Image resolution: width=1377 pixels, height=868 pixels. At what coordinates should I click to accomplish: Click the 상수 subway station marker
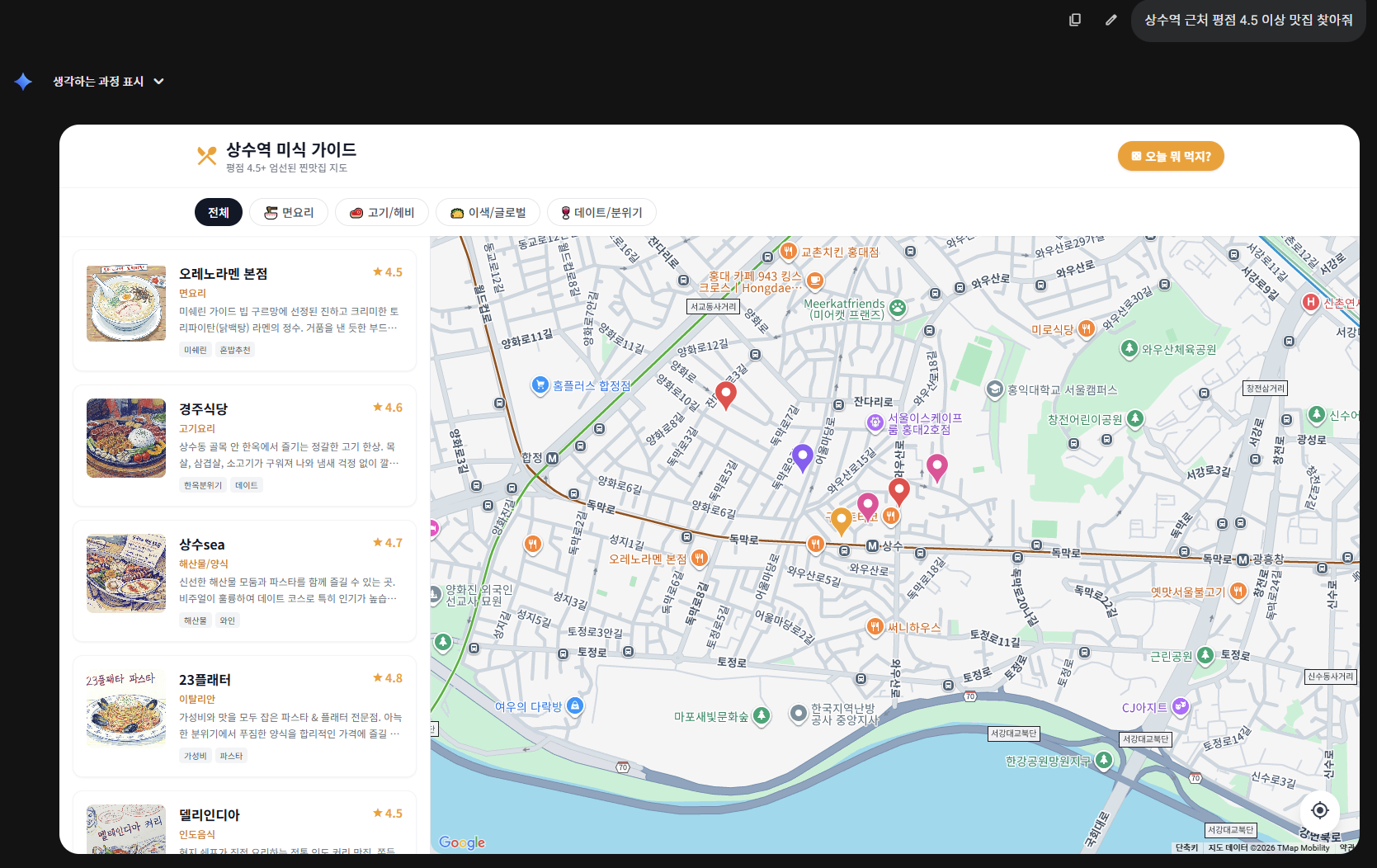point(872,545)
